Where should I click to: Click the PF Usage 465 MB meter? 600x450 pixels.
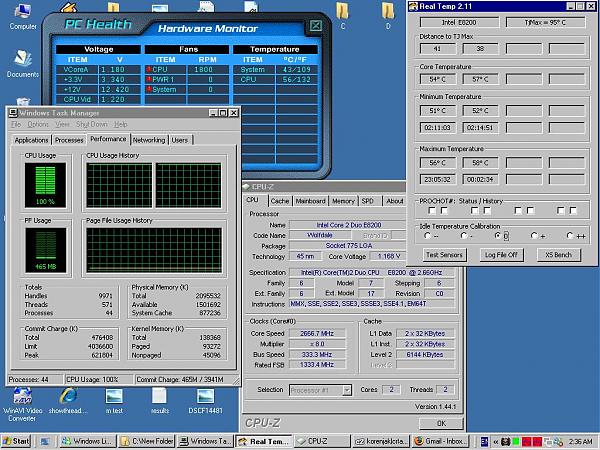pos(46,250)
